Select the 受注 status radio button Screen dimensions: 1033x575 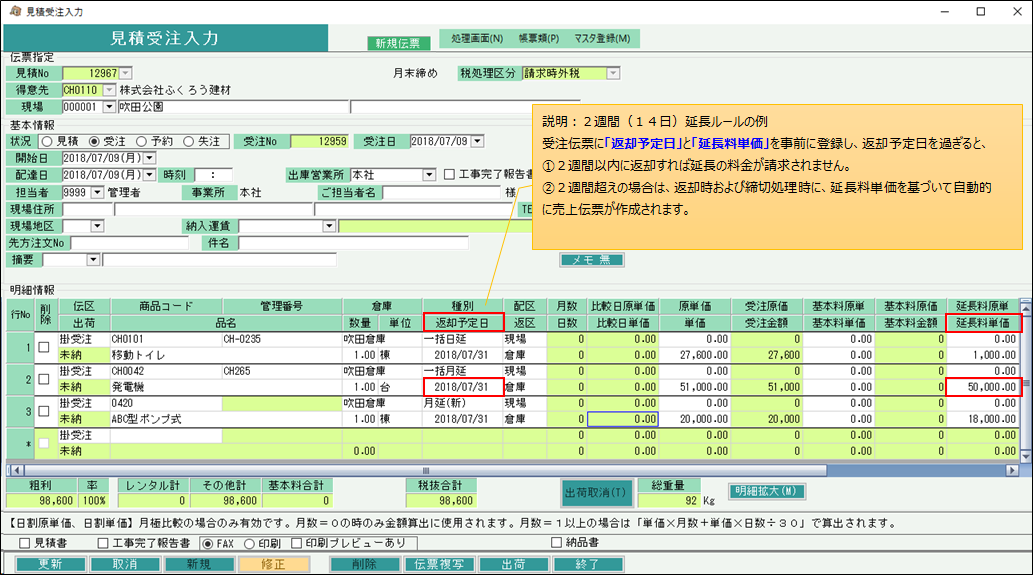click(94, 142)
